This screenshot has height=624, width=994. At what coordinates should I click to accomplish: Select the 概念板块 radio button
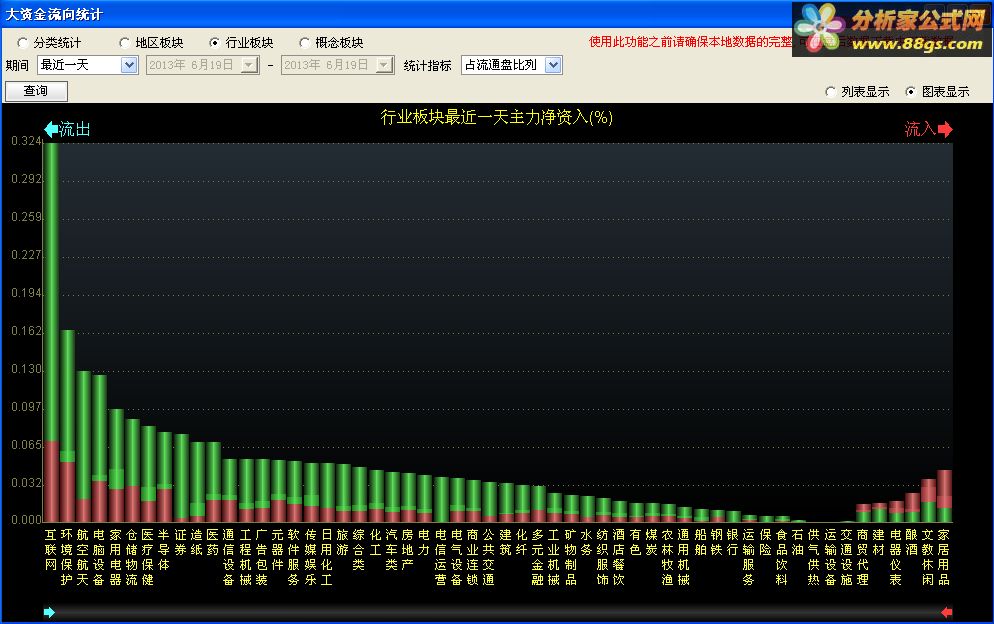pyautogui.click(x=304, y=42)
